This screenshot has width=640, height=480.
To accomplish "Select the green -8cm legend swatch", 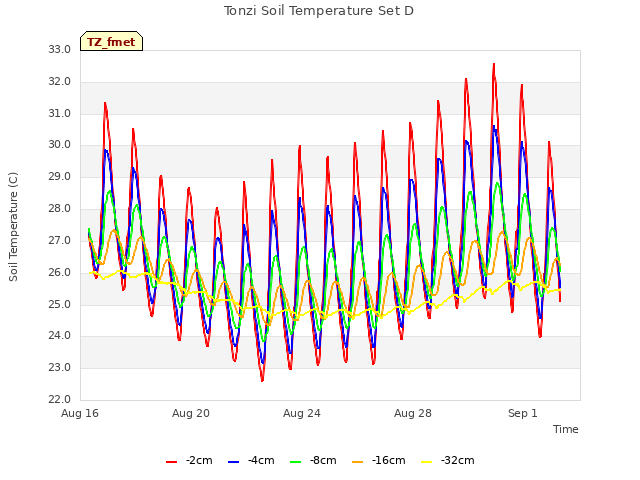I will point(296,462).
